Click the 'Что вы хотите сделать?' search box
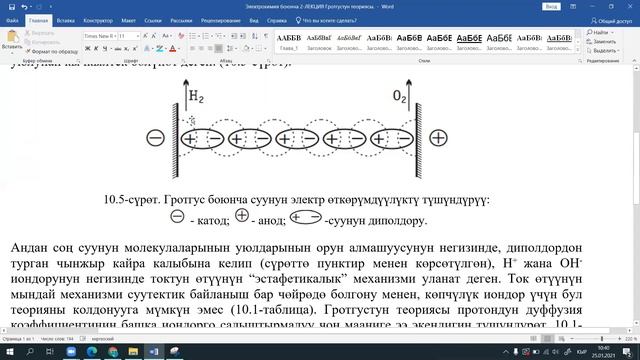640x360 pixels. point(327,20)
